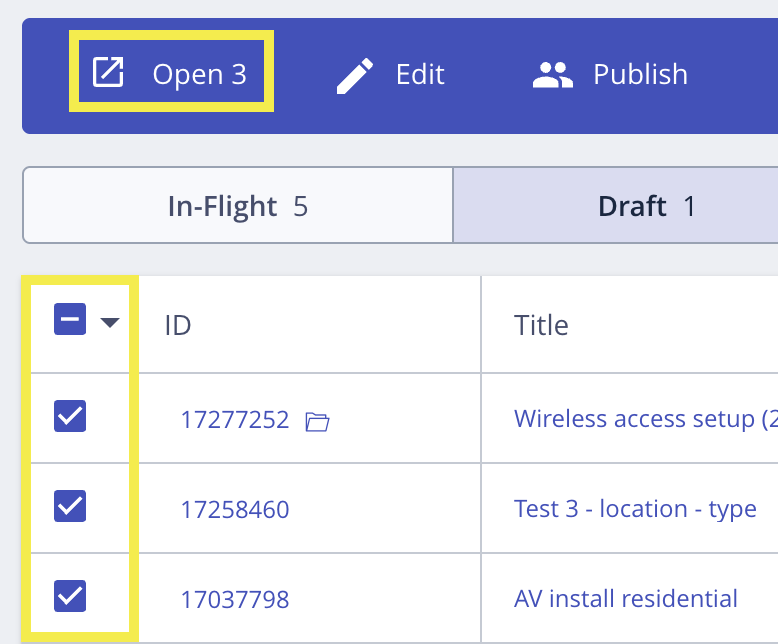
Task: Click the people Publish icon
Action: tap(552, 75)
